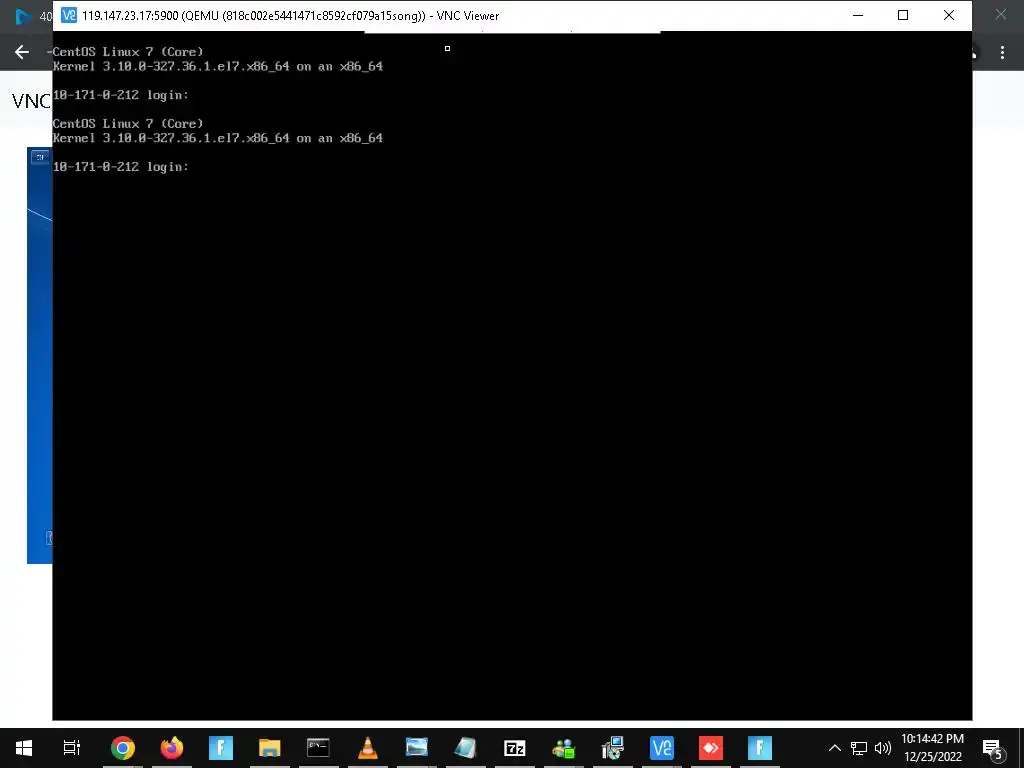Image resolution: width=1024 pixels, height=768 pixels.
Task: Click the first '10-171-0-212 login:' prompt
Action: pos(121,95)
